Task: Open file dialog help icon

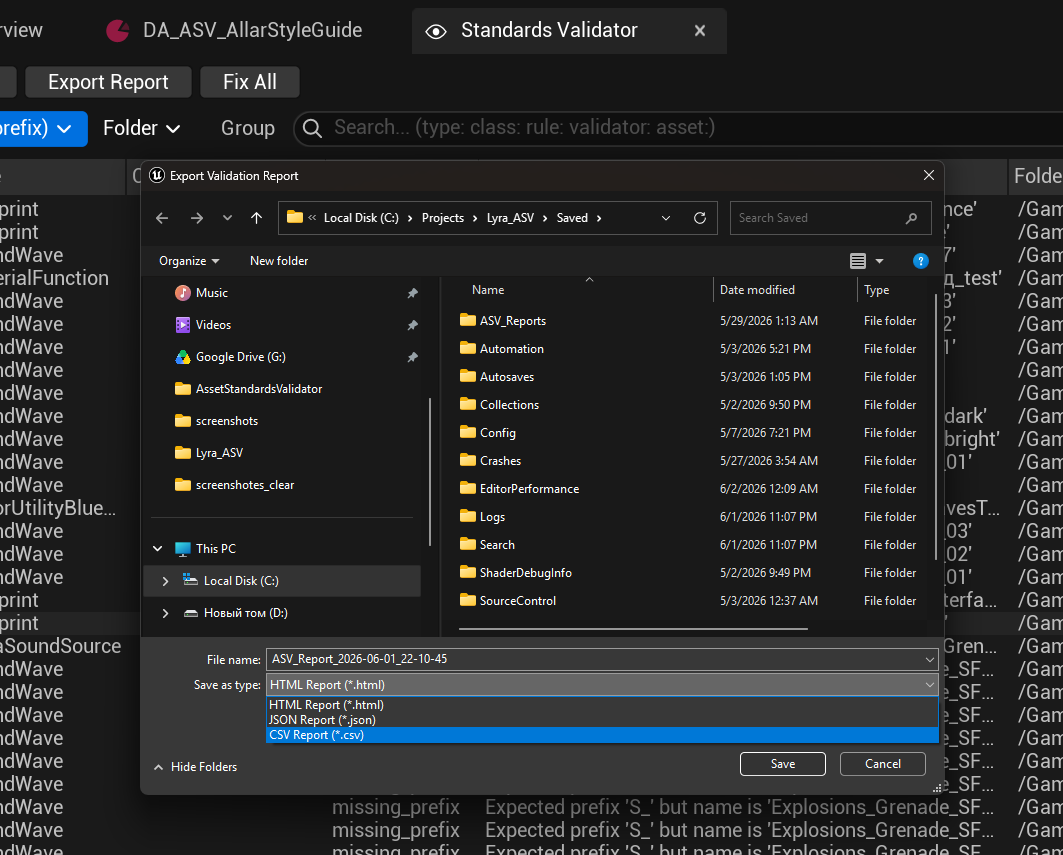Action: tap(921, 261)
